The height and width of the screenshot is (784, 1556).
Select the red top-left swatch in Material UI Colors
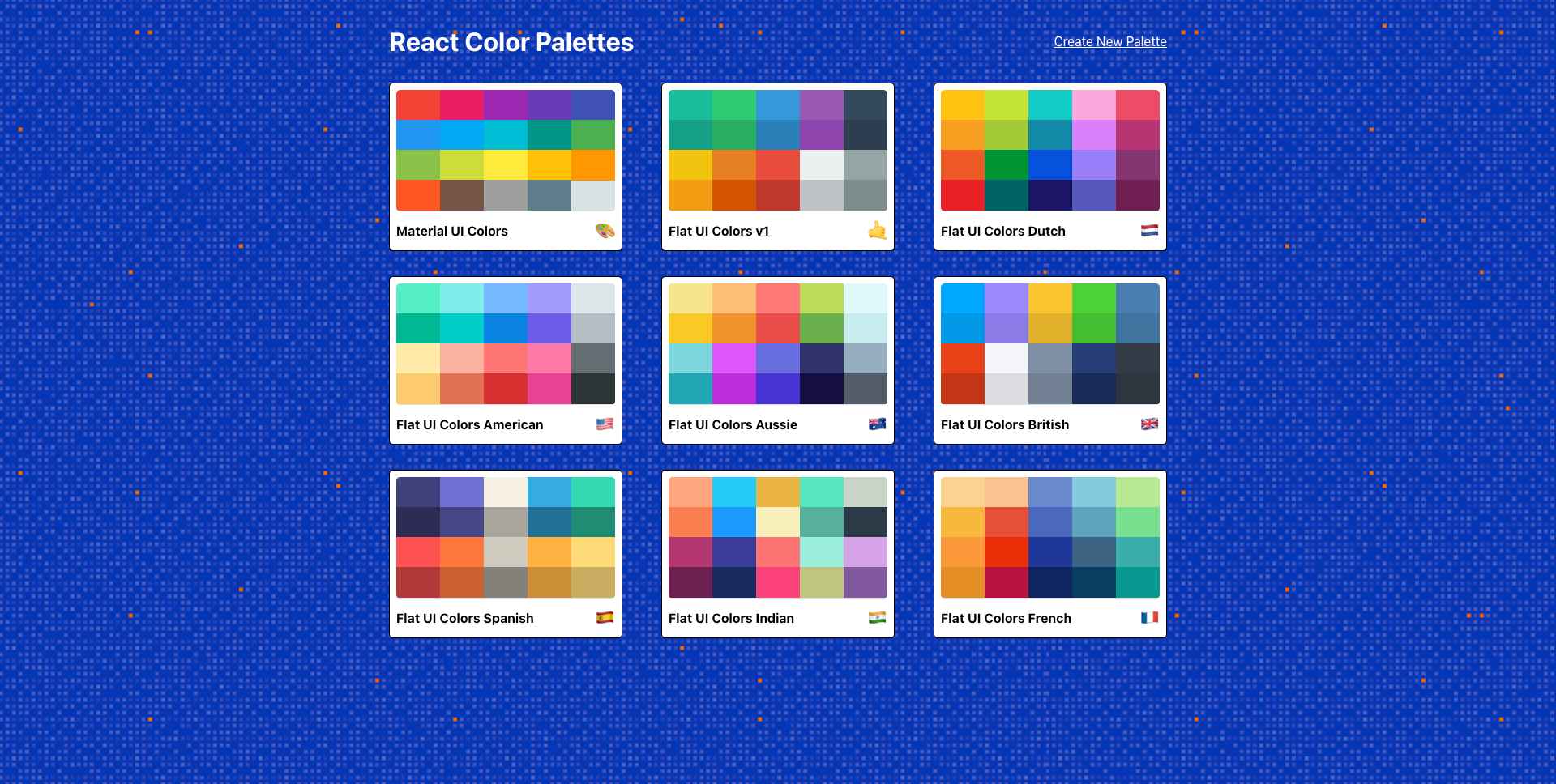tap(418, 105)
